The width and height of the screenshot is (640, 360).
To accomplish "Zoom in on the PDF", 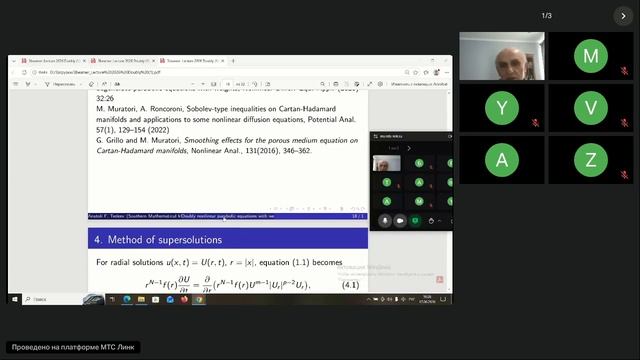I will point(203,84).
